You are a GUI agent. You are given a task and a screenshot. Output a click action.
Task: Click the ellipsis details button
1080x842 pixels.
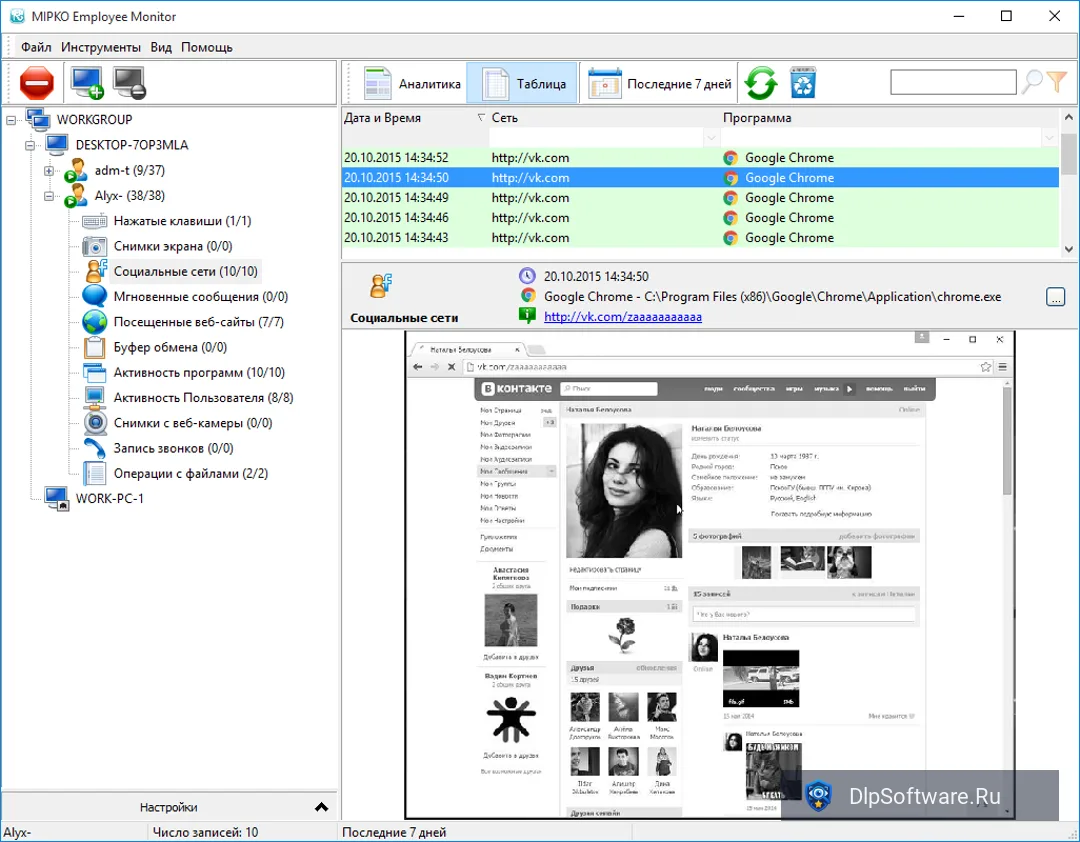1055,297
